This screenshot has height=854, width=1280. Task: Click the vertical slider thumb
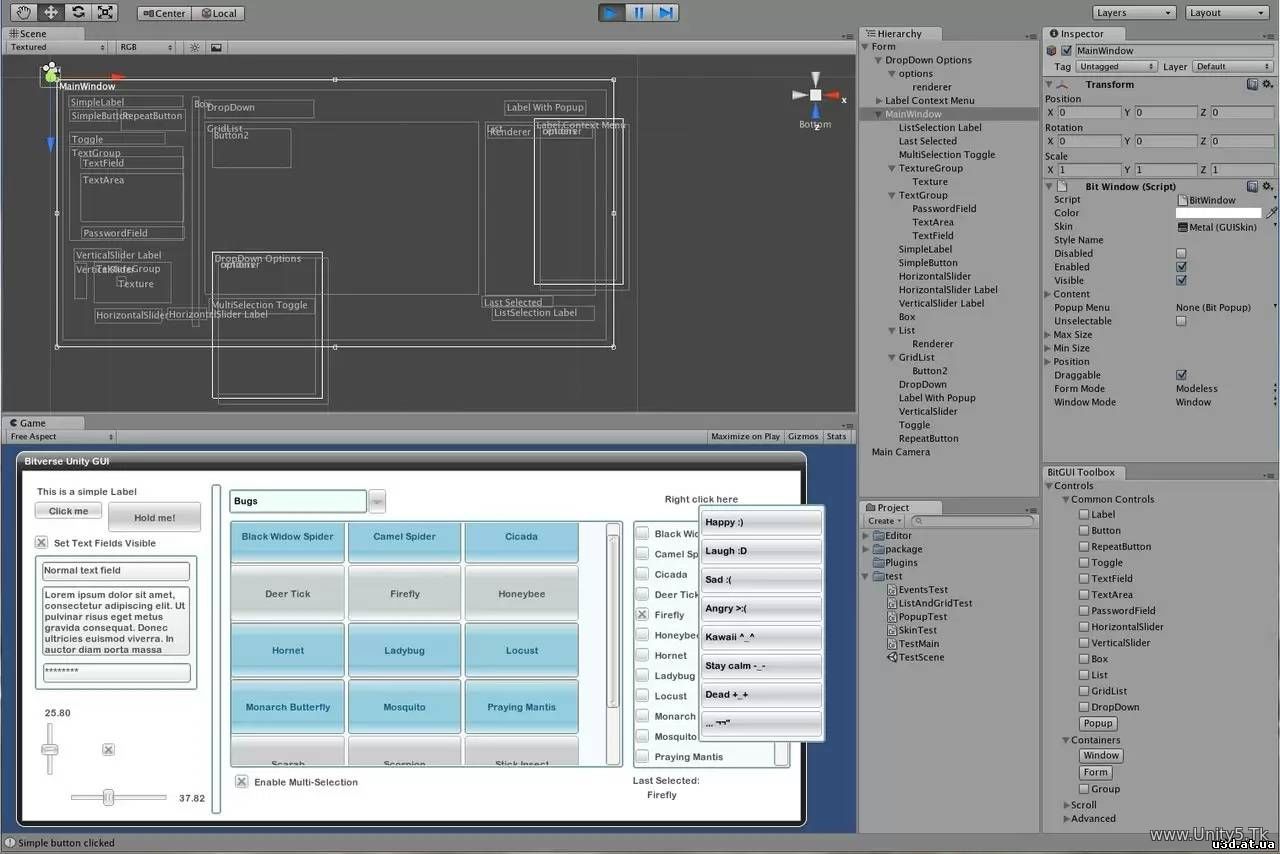click(x=49, y=749)
